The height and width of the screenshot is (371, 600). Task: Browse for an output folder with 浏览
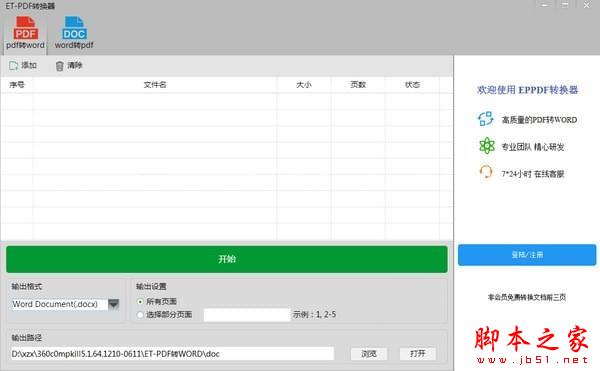coord(369,354)
